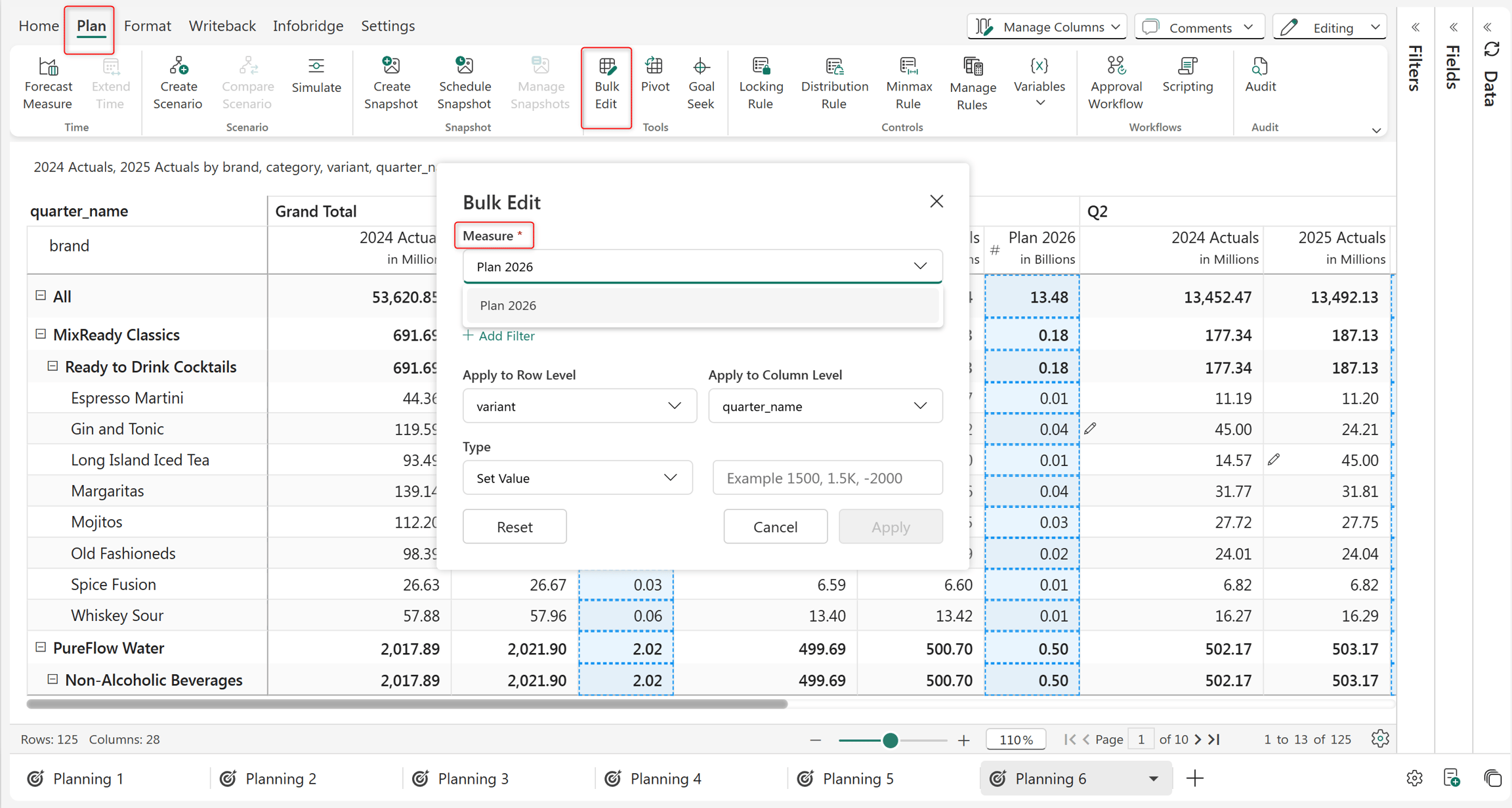Open the Scripting tool
The width and height of the screenshot is (1512, 808).
coord(1187,75)
